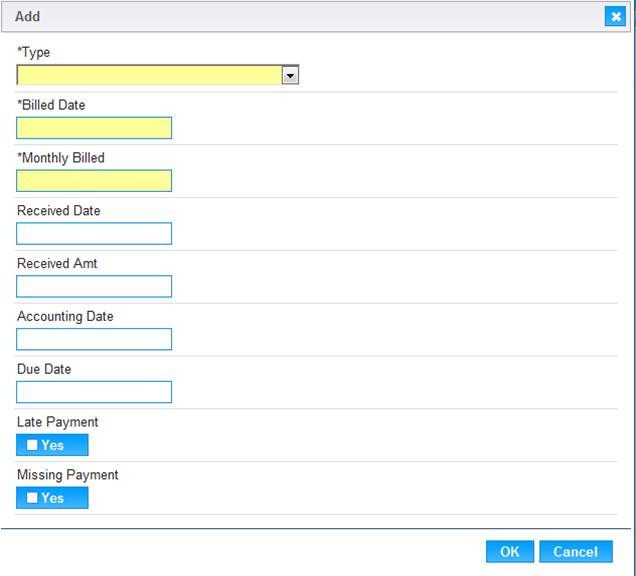Dismiss the dialog with the Cancel button
Viewport: 636px width, 576px height.
[576, 552]
